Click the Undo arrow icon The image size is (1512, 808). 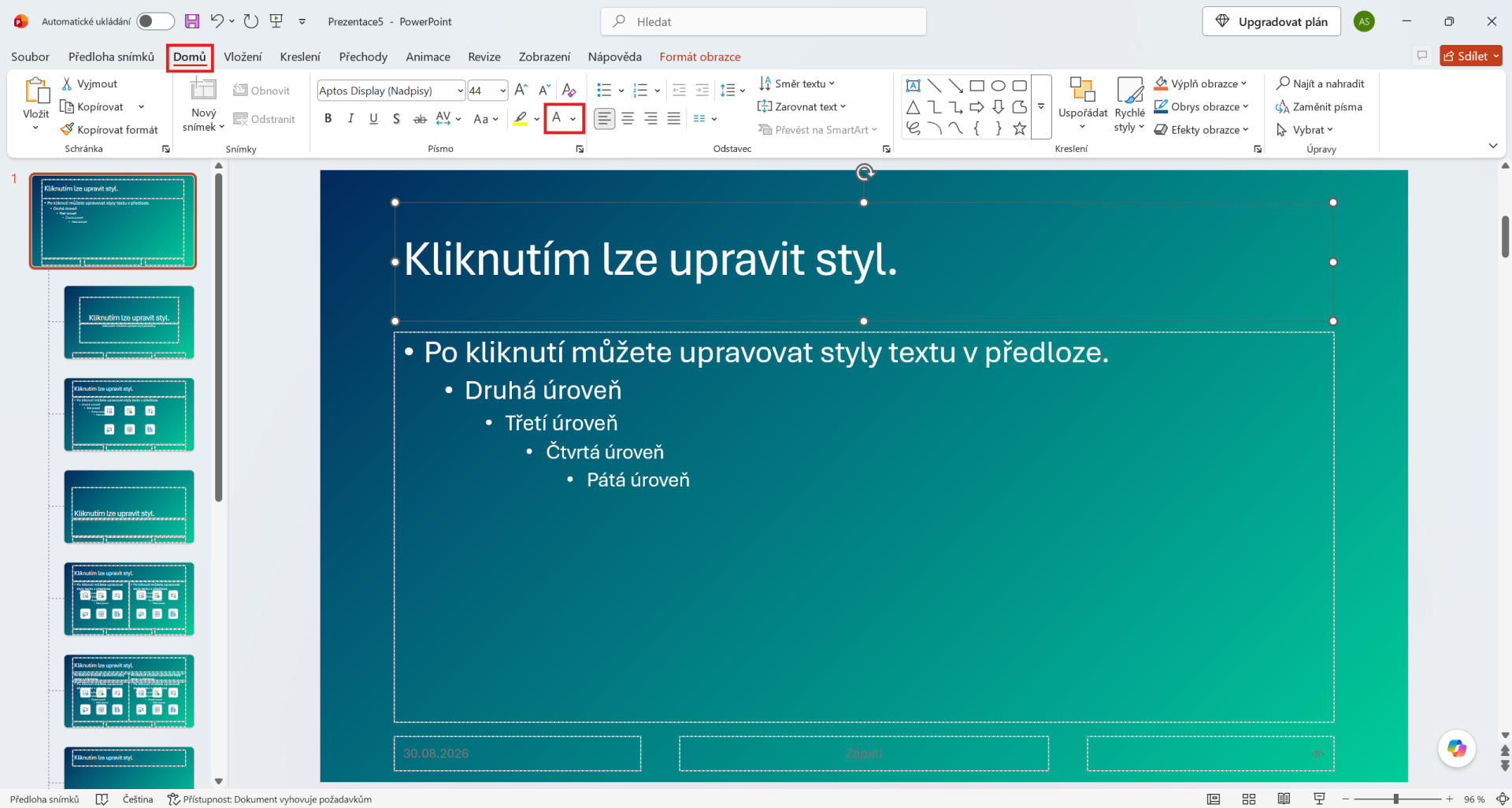pos(217,21)
